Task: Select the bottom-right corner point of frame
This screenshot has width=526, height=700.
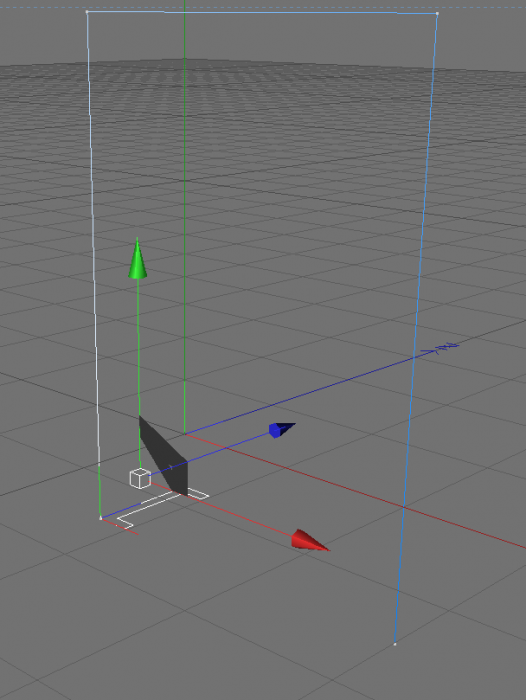Action: 395,644
